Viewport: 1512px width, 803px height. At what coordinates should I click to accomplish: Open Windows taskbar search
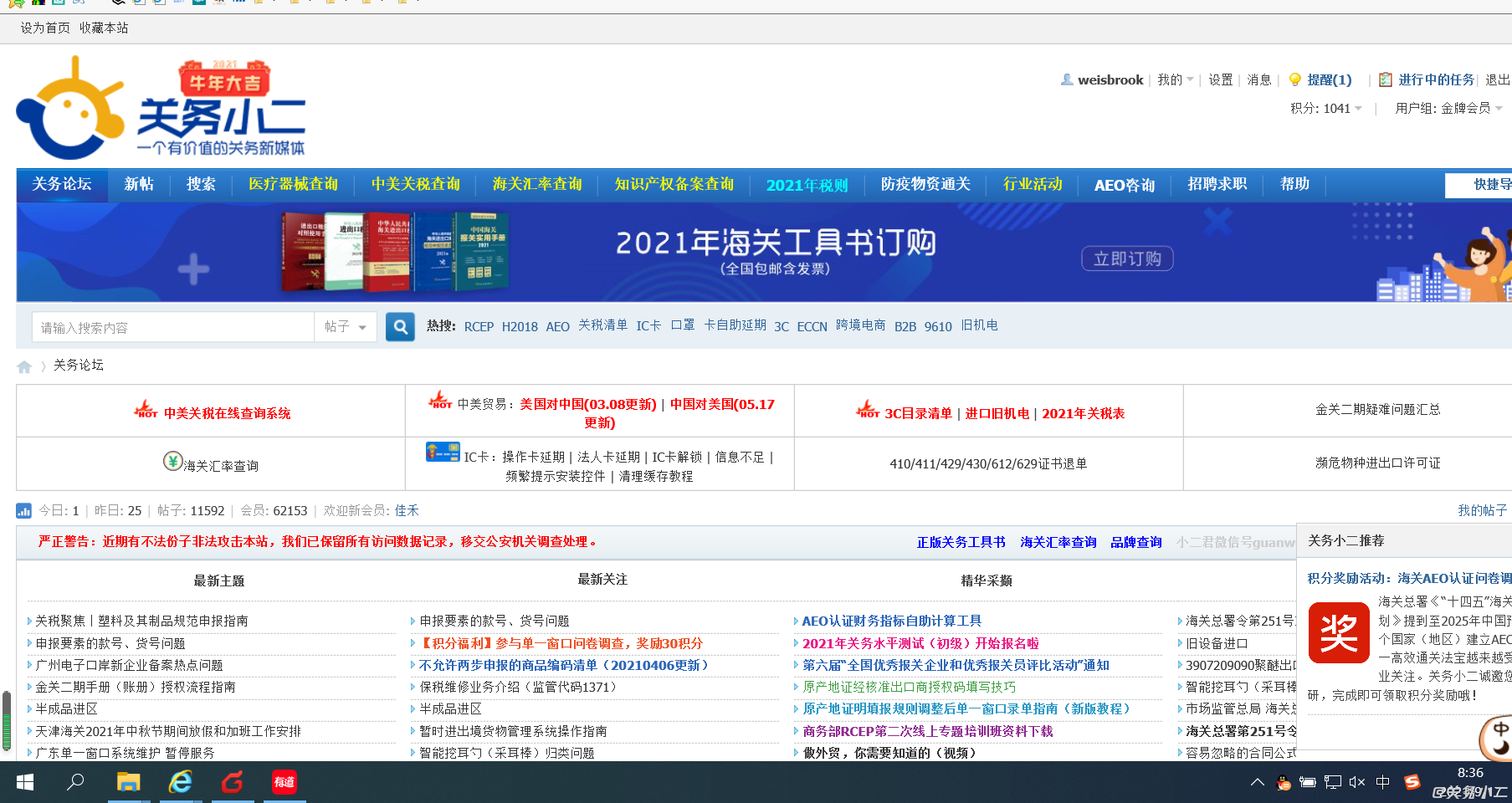(75, 782)
